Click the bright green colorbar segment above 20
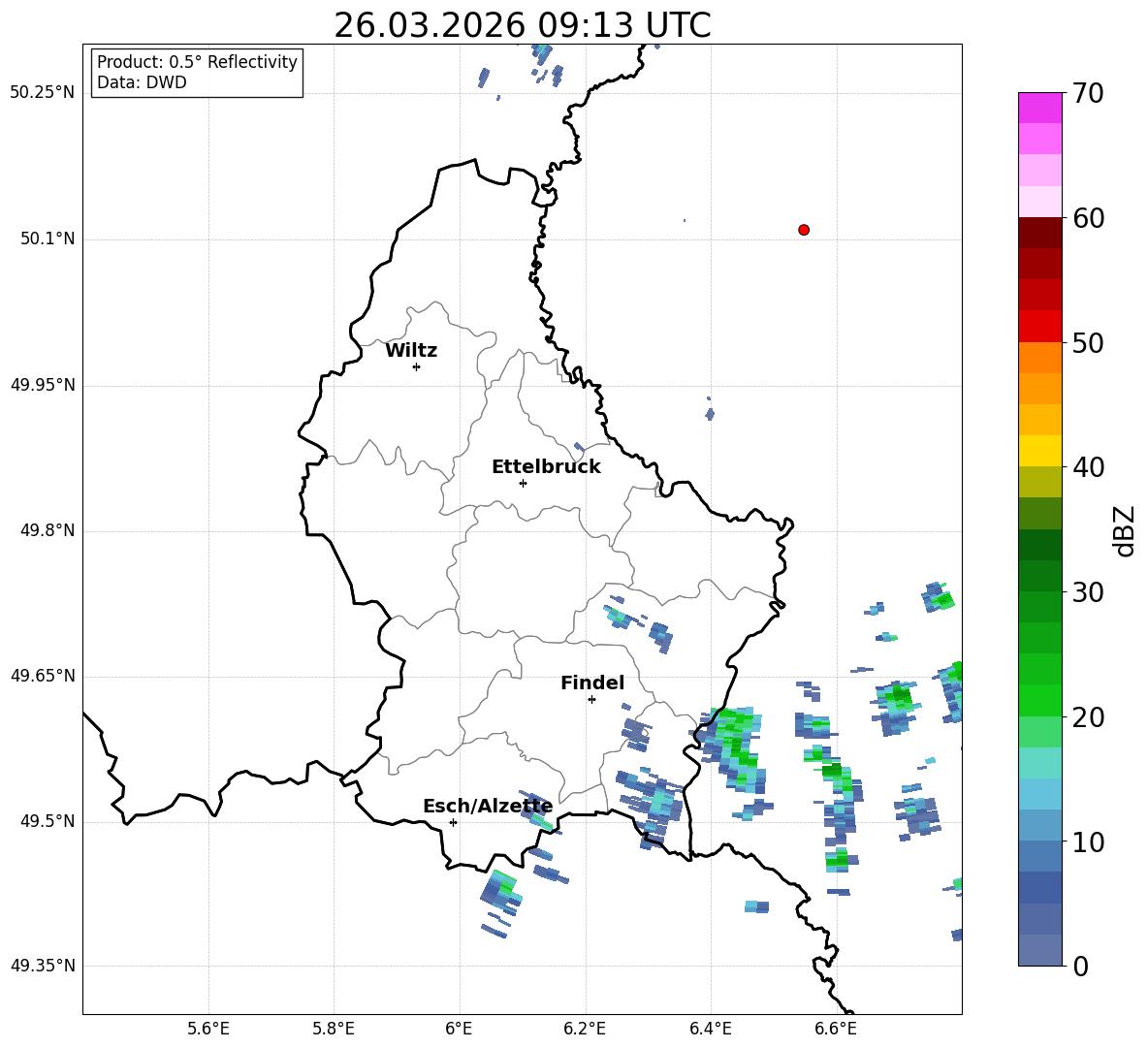The image size is (1148, 1048). (x=1040, y=701)
